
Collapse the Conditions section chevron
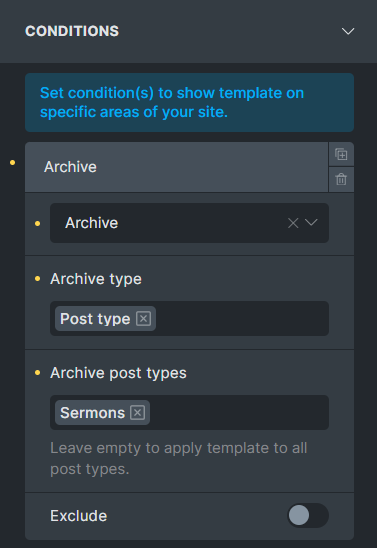coord(348,31)
